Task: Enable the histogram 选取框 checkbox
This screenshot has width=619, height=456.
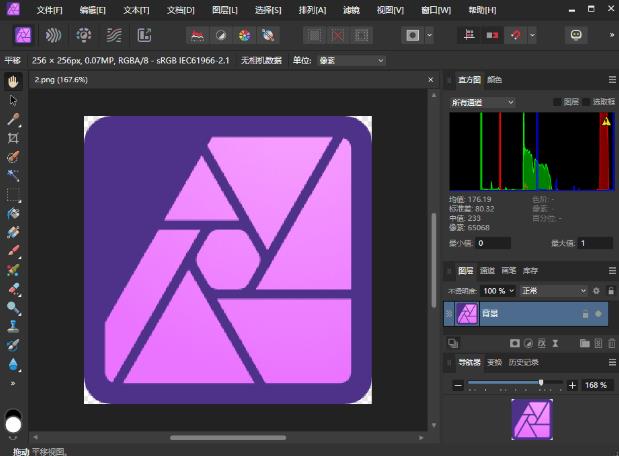Action: tap(586, 102)
